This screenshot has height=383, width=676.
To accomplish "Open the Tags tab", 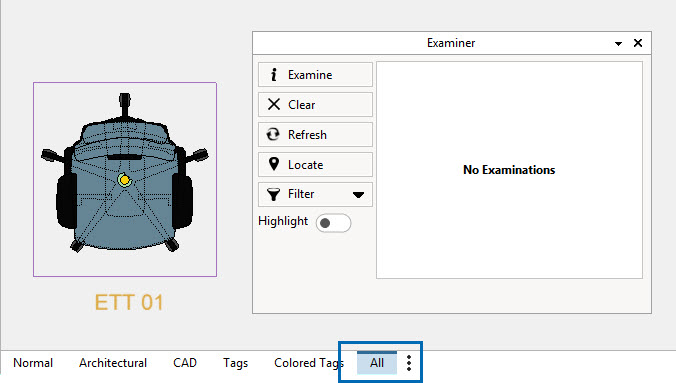I will tap(235, 363).
